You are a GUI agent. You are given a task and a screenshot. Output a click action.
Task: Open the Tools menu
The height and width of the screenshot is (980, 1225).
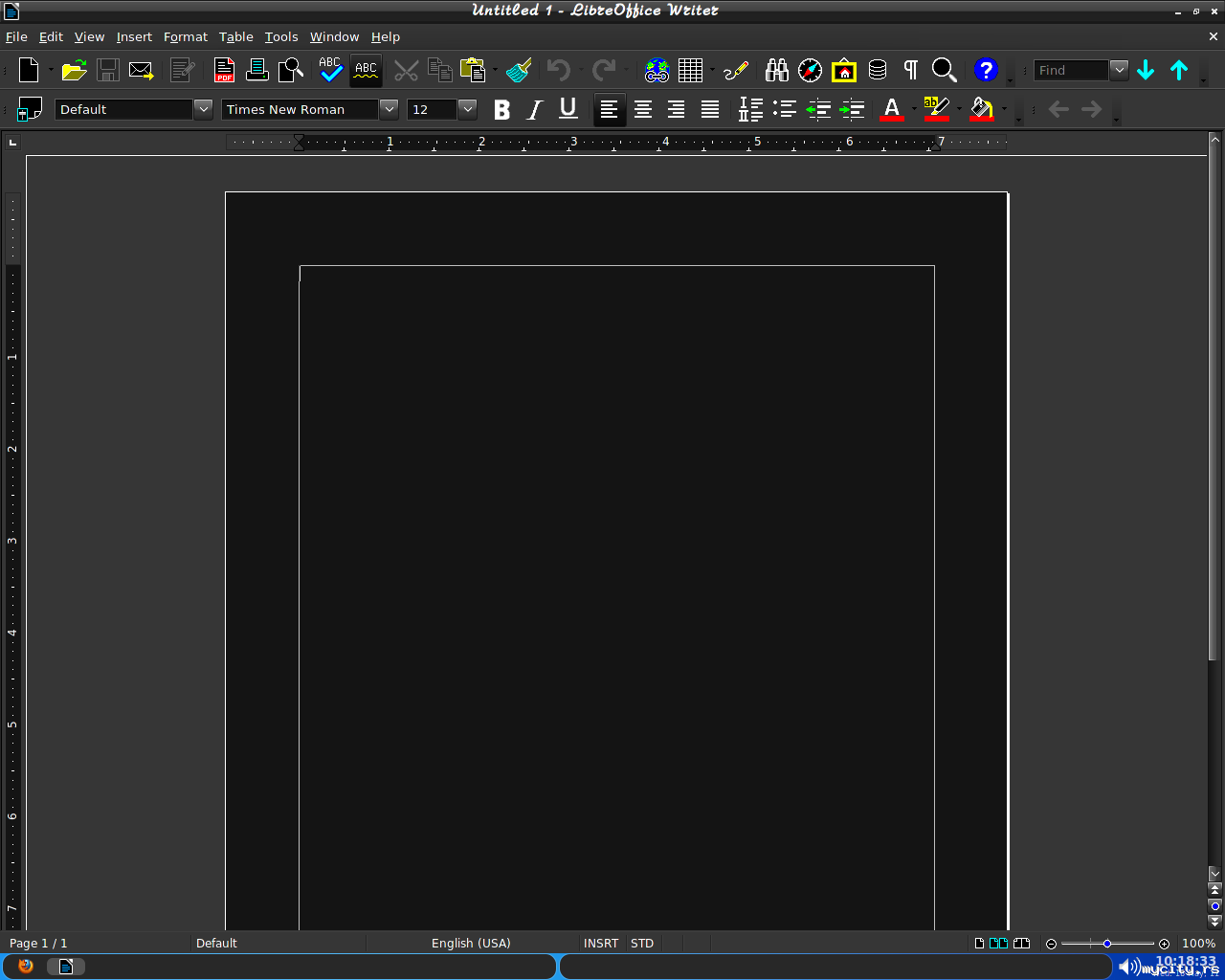click(x=281, y=36)
